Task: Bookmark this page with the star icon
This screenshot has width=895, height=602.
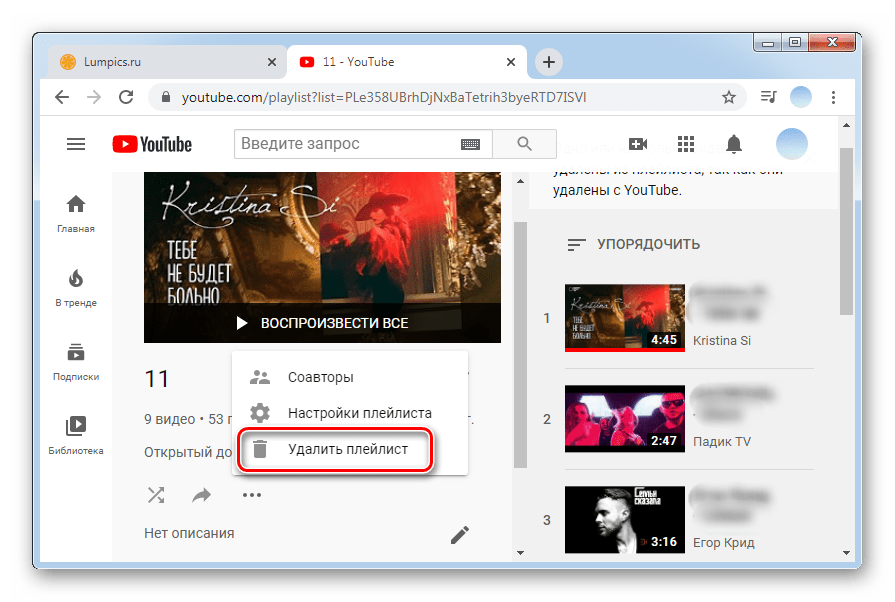Action: tap(728, 97)
